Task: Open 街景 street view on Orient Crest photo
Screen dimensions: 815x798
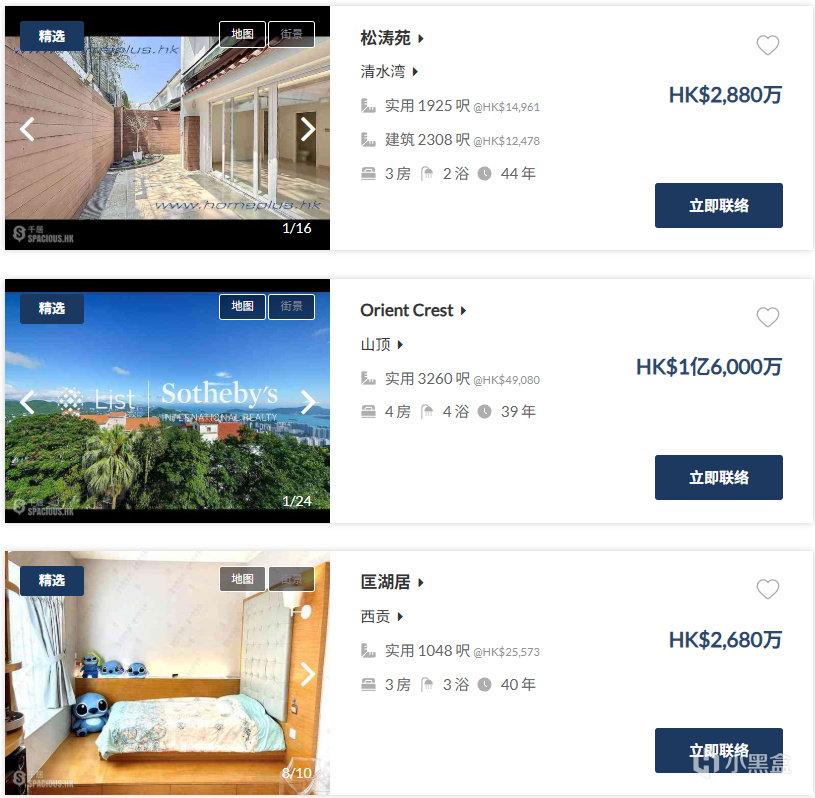Action: (291, 307)
